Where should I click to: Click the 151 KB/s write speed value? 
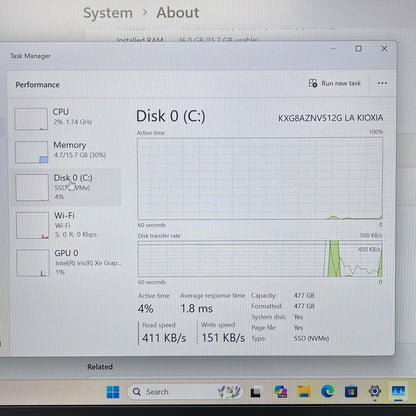(223, 338)
